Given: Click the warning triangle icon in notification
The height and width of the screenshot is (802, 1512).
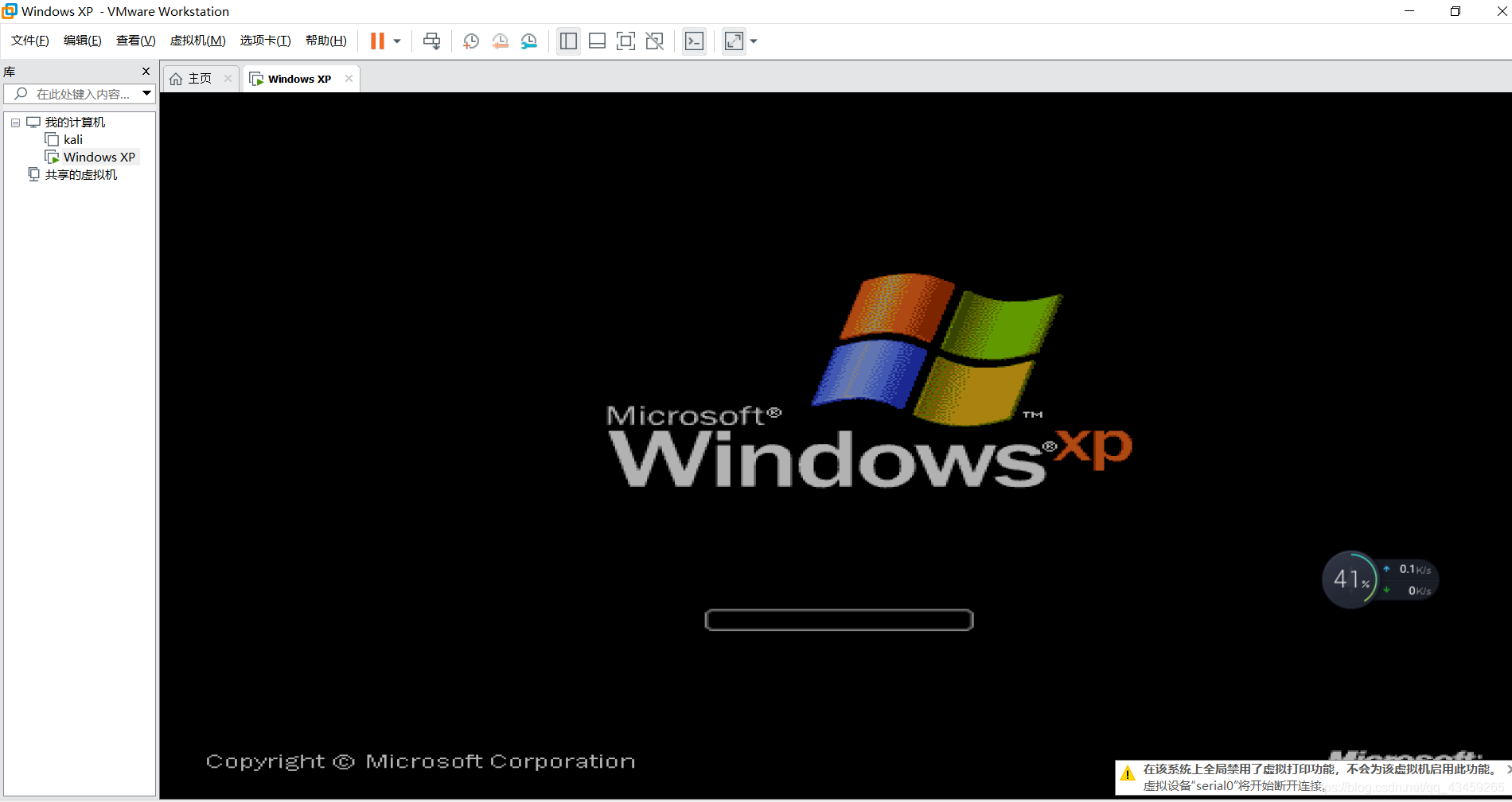Looking at the screenshot, I should pyautogui.click(x=1128, y=774).
